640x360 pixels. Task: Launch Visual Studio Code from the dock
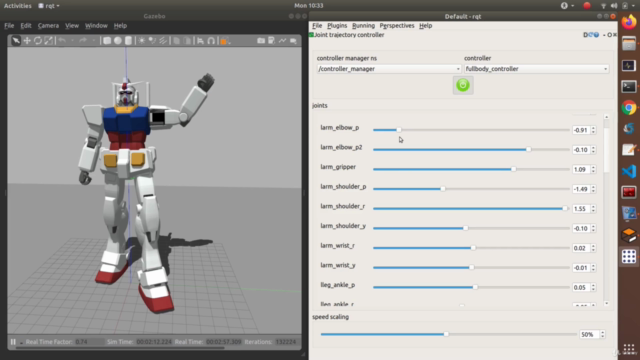click(x=629, y=171)
